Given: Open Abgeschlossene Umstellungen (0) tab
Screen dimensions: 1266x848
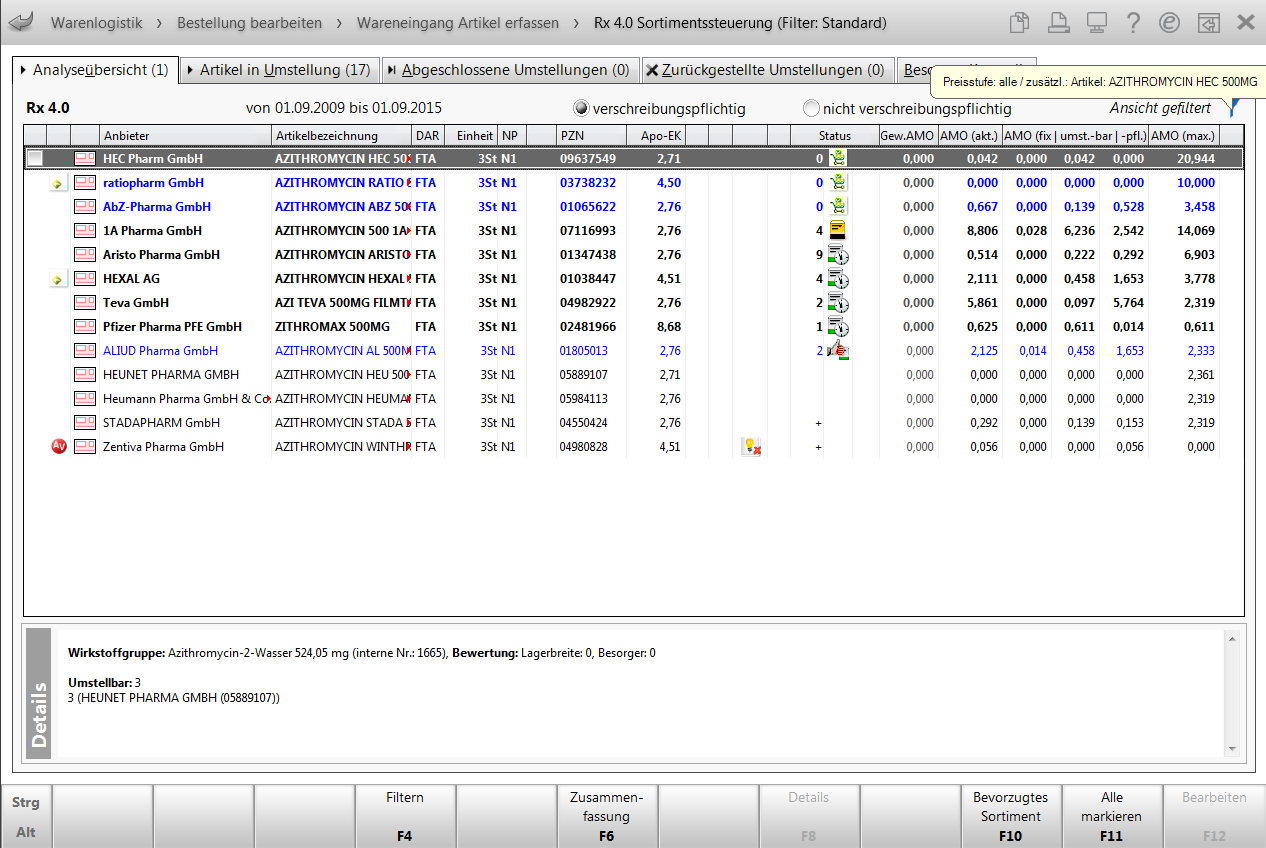Looking at the screenshot, I should point(509,70).
